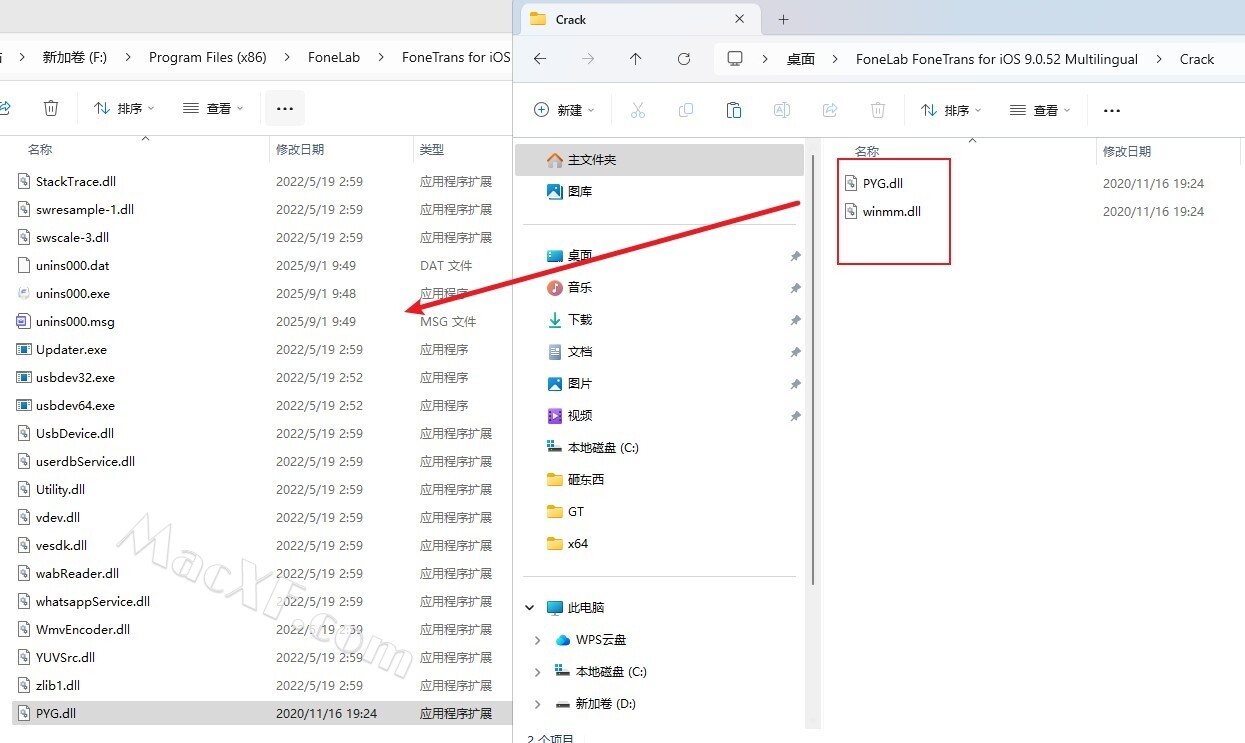Open the 排序 dropdown in FoneTrans window

[x=125, y=108]
